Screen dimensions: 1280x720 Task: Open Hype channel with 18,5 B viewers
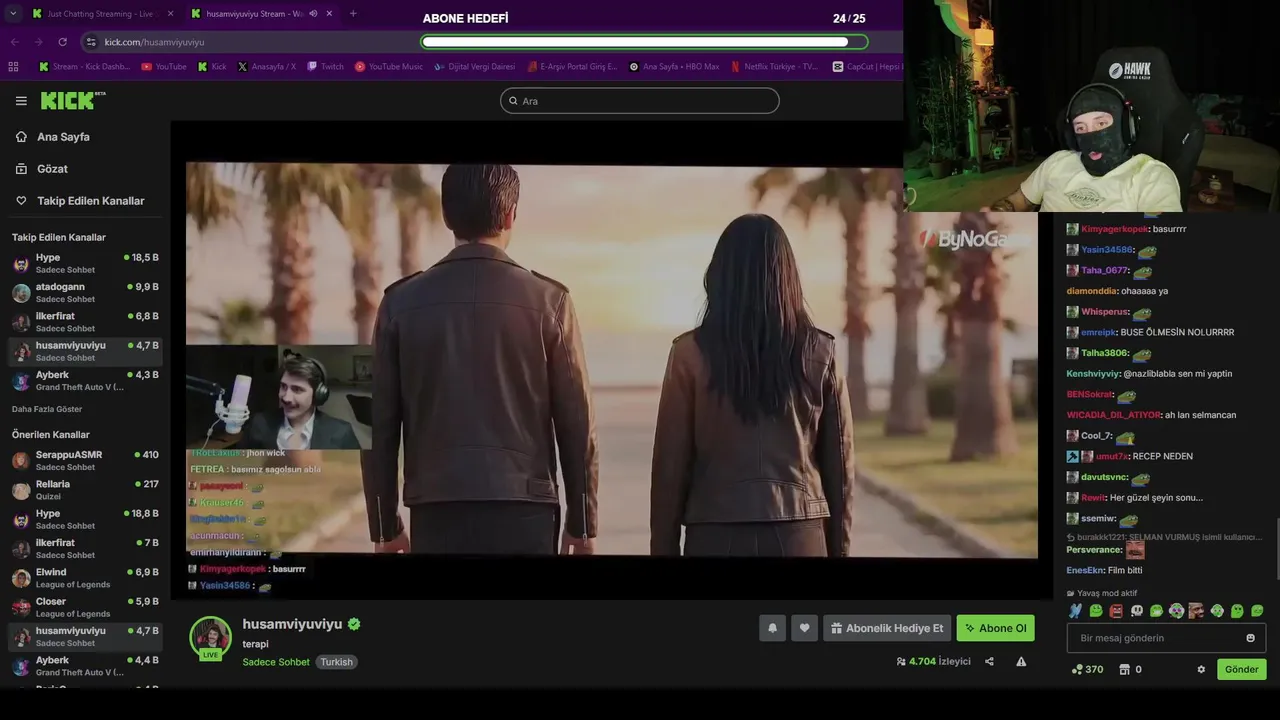click(85, 263)
